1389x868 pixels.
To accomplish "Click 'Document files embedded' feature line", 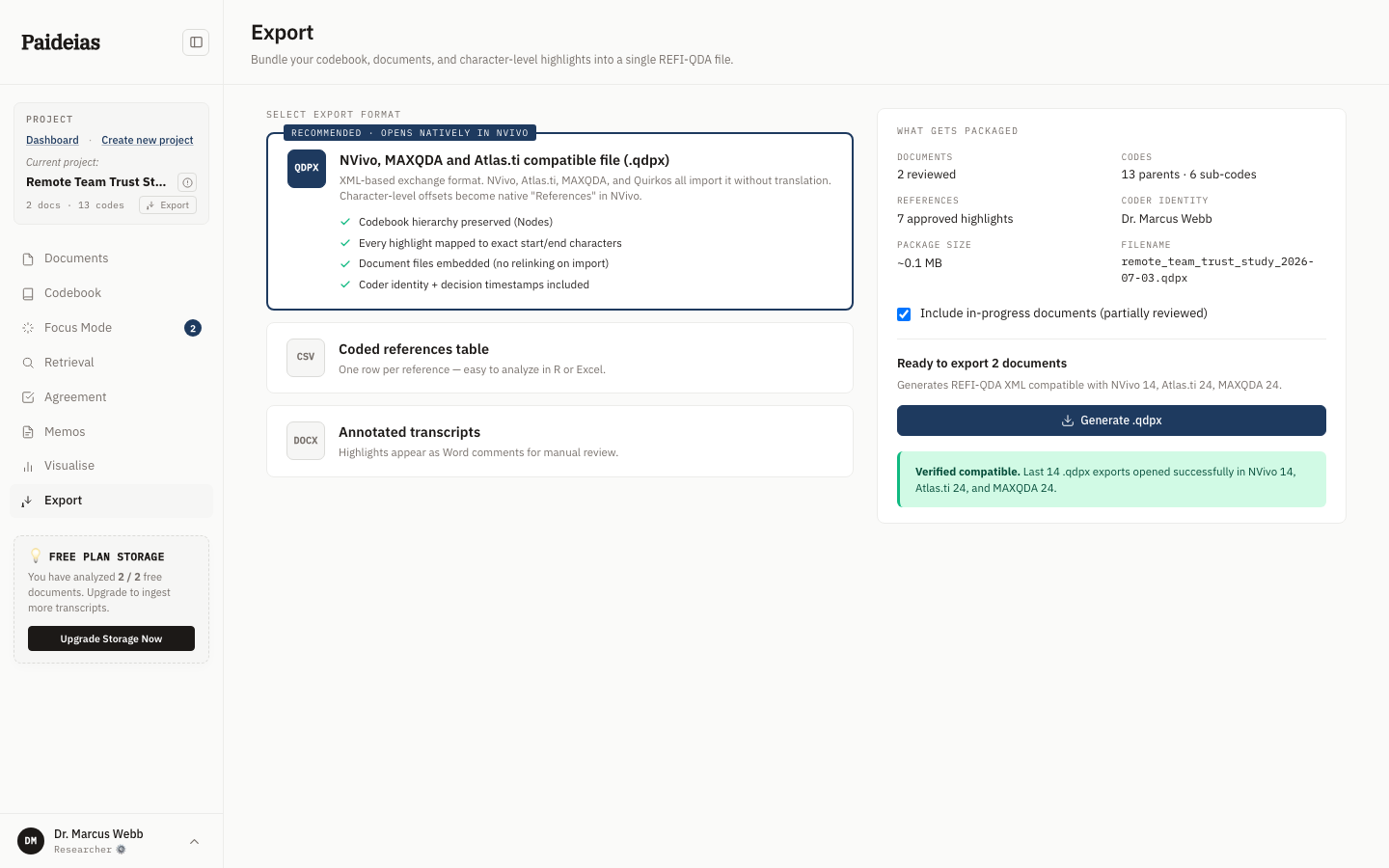I will pos(483,263).
